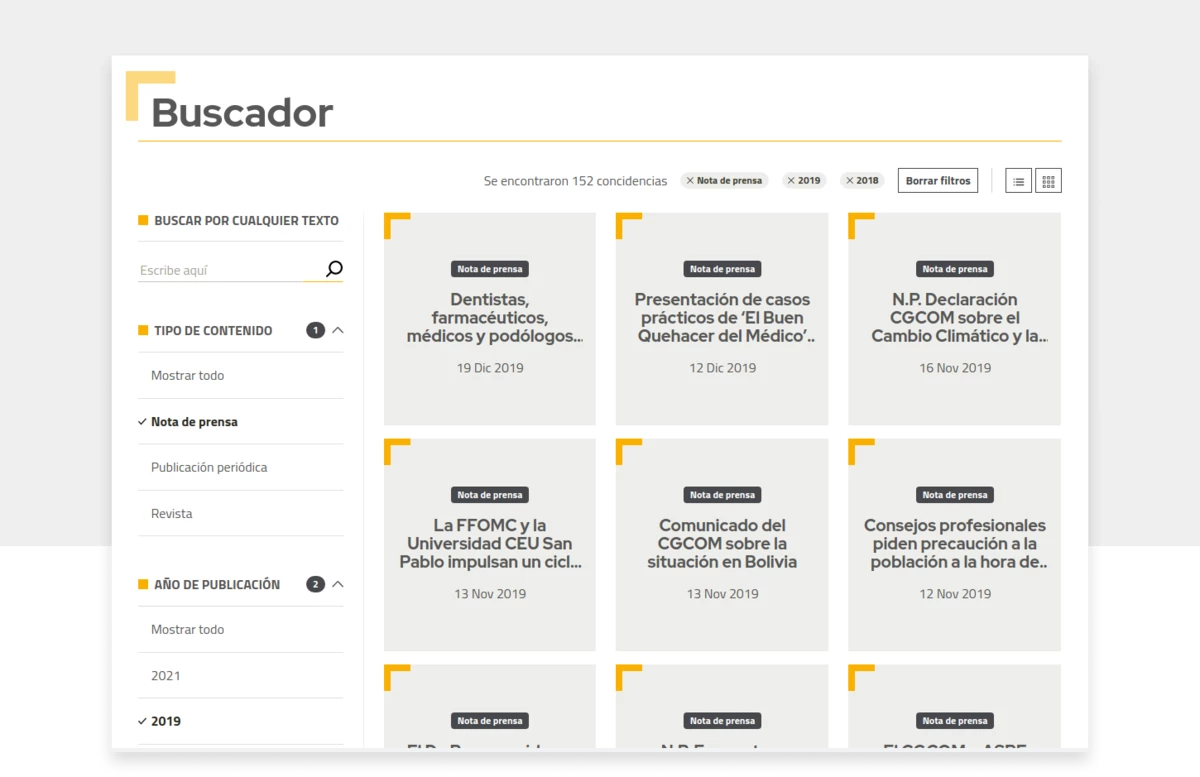Remove the 2019 filter chip
Viewport: 1200px width, 777px height.
point(791,181)
